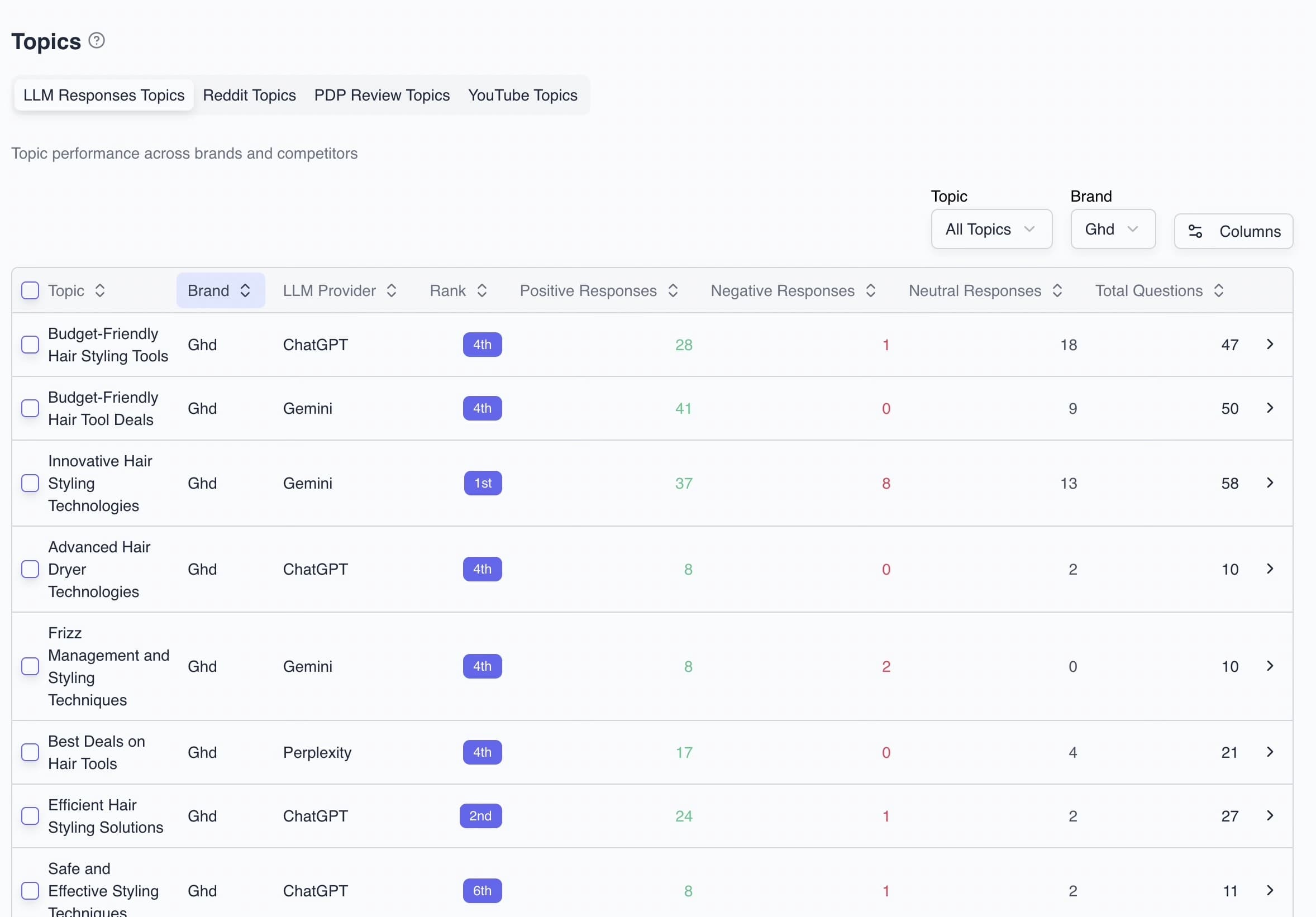The image size is (1316, 917).
Task: Switch to the Reddit Topics tab
Action: click(x=249, y=95)
